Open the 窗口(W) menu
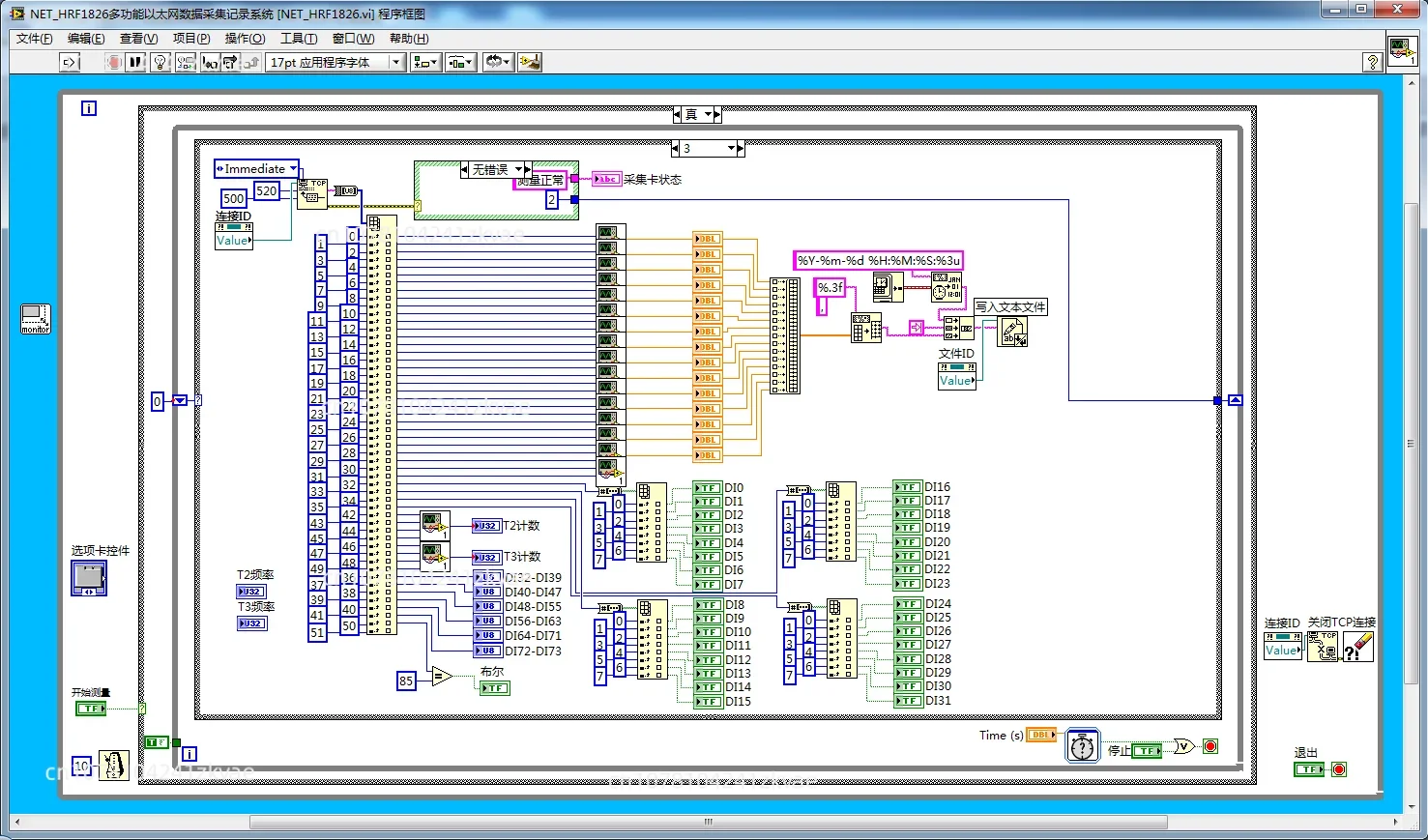The width and height of the screenshot is (1428, 840). pyautogui.click(x=353, y=39)
